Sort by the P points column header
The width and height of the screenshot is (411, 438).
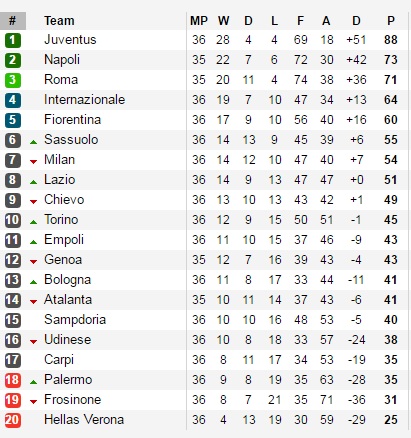click(391, 21)
